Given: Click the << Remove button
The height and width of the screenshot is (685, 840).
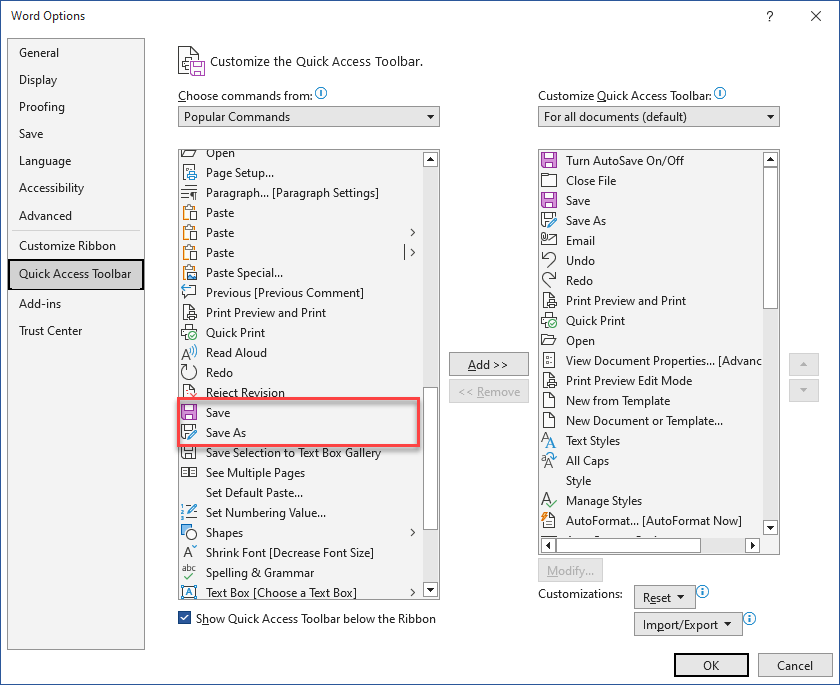Looking at the screenshot, I should pos(489,392).
